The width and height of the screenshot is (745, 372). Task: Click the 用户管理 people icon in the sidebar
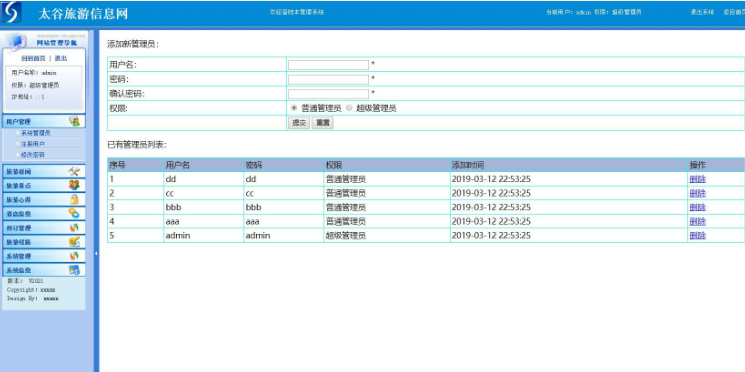[74, 121]
